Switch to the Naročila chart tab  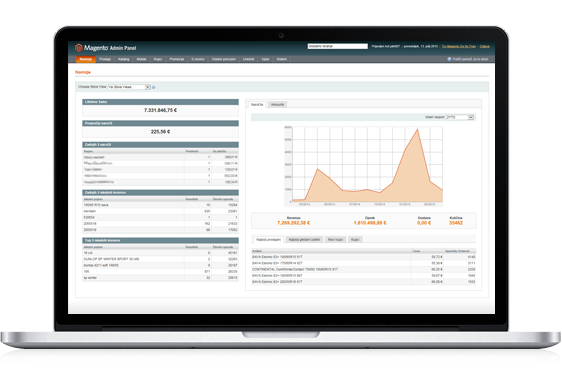pyautogui.click(x=257, y=105)
